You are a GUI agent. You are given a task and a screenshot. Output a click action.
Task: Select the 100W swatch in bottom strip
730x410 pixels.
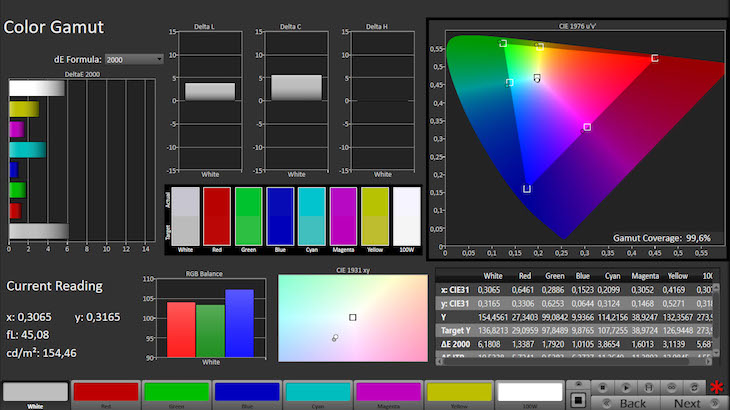[530, 392]
